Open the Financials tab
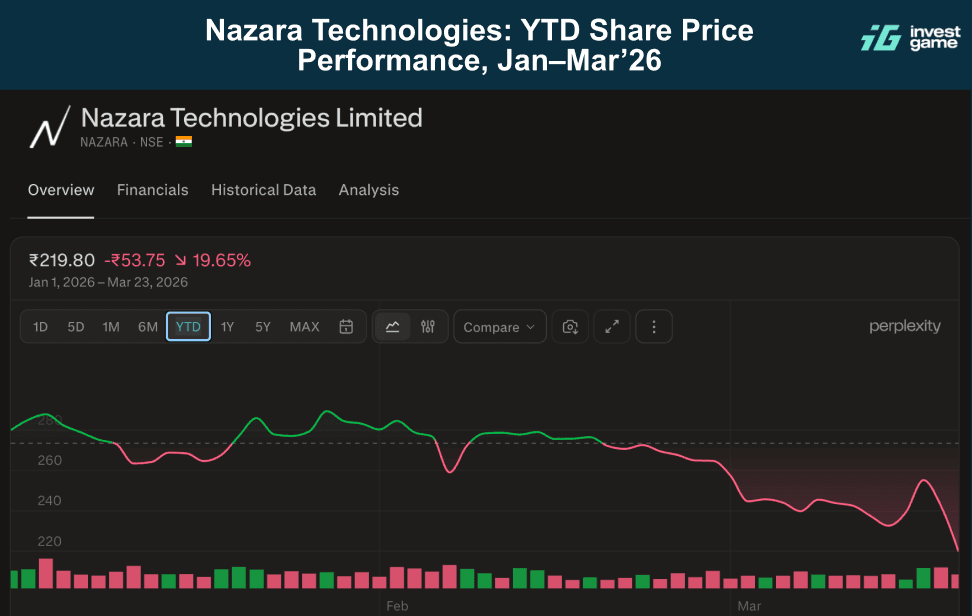 (x=152, y=190)
